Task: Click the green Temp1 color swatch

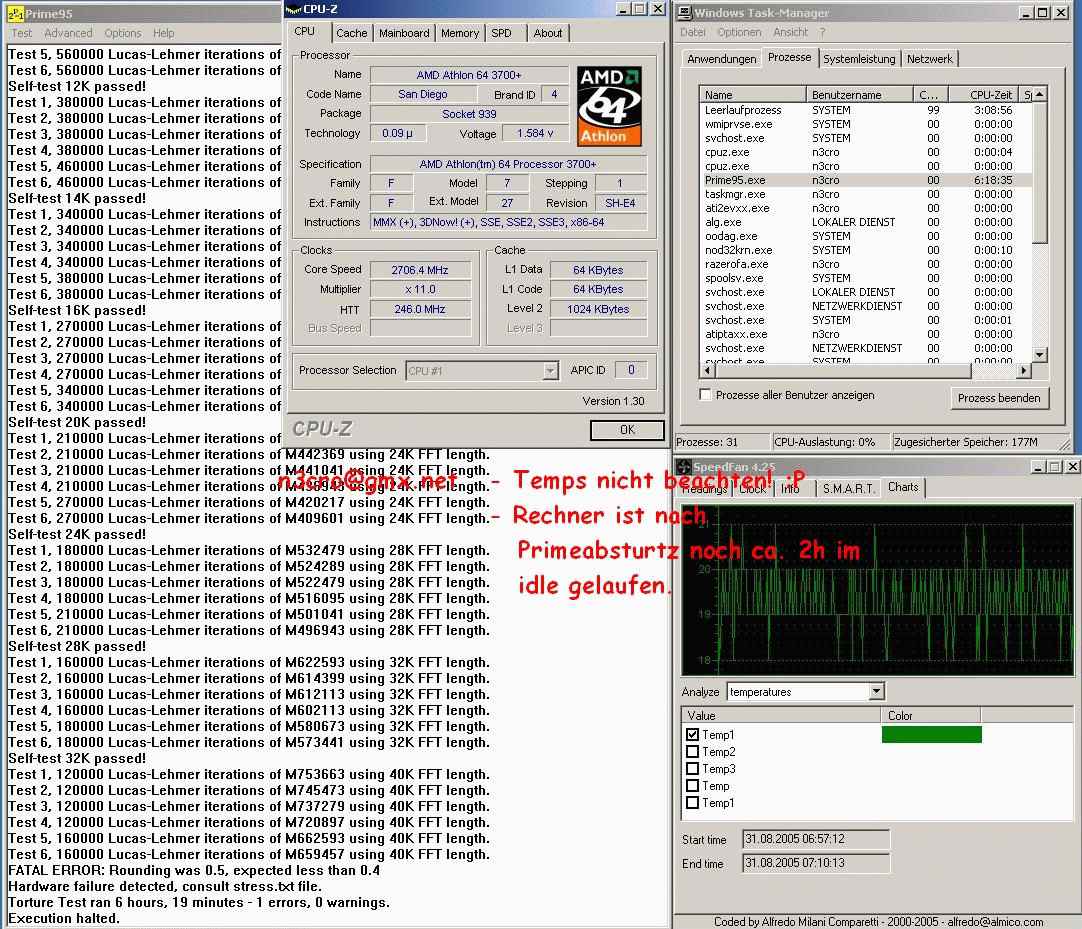Action: (932, 734)
